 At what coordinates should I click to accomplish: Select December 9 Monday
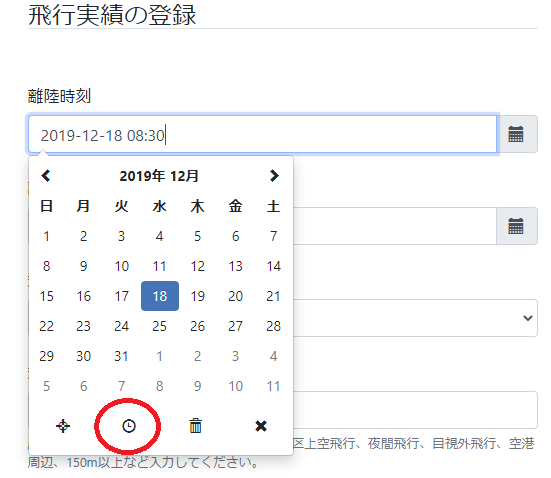[84, 266]
